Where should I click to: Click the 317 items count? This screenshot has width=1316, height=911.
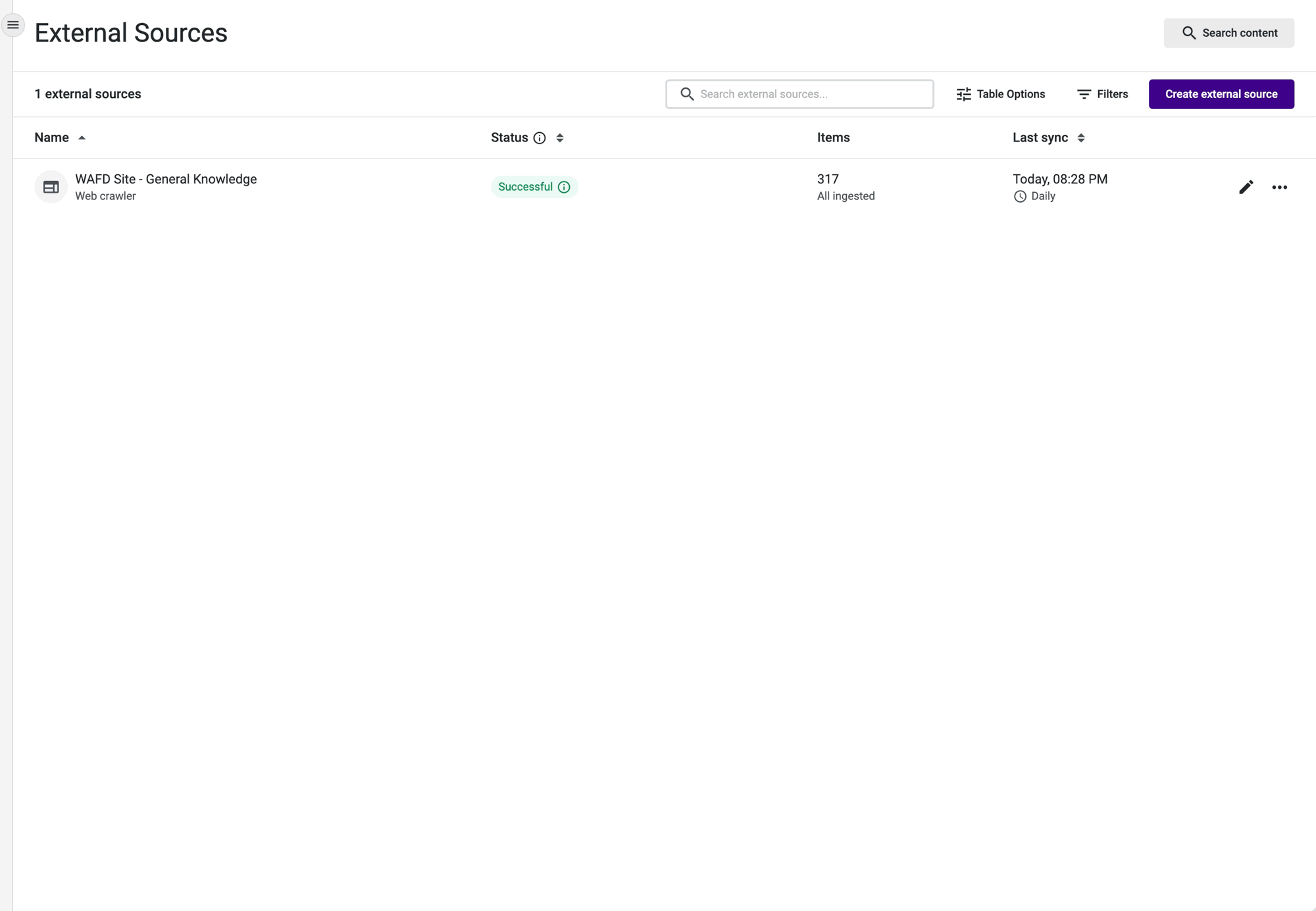[x=828, y=179]
